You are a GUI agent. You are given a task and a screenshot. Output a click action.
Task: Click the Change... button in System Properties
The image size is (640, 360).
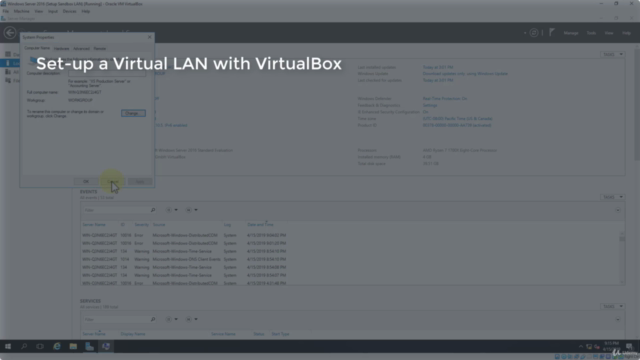[133, 113]
